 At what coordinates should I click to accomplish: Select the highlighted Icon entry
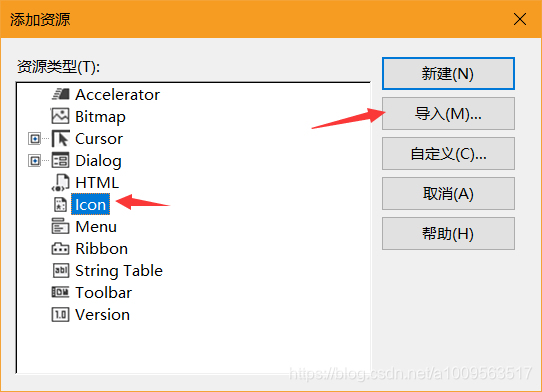point(91,205)
